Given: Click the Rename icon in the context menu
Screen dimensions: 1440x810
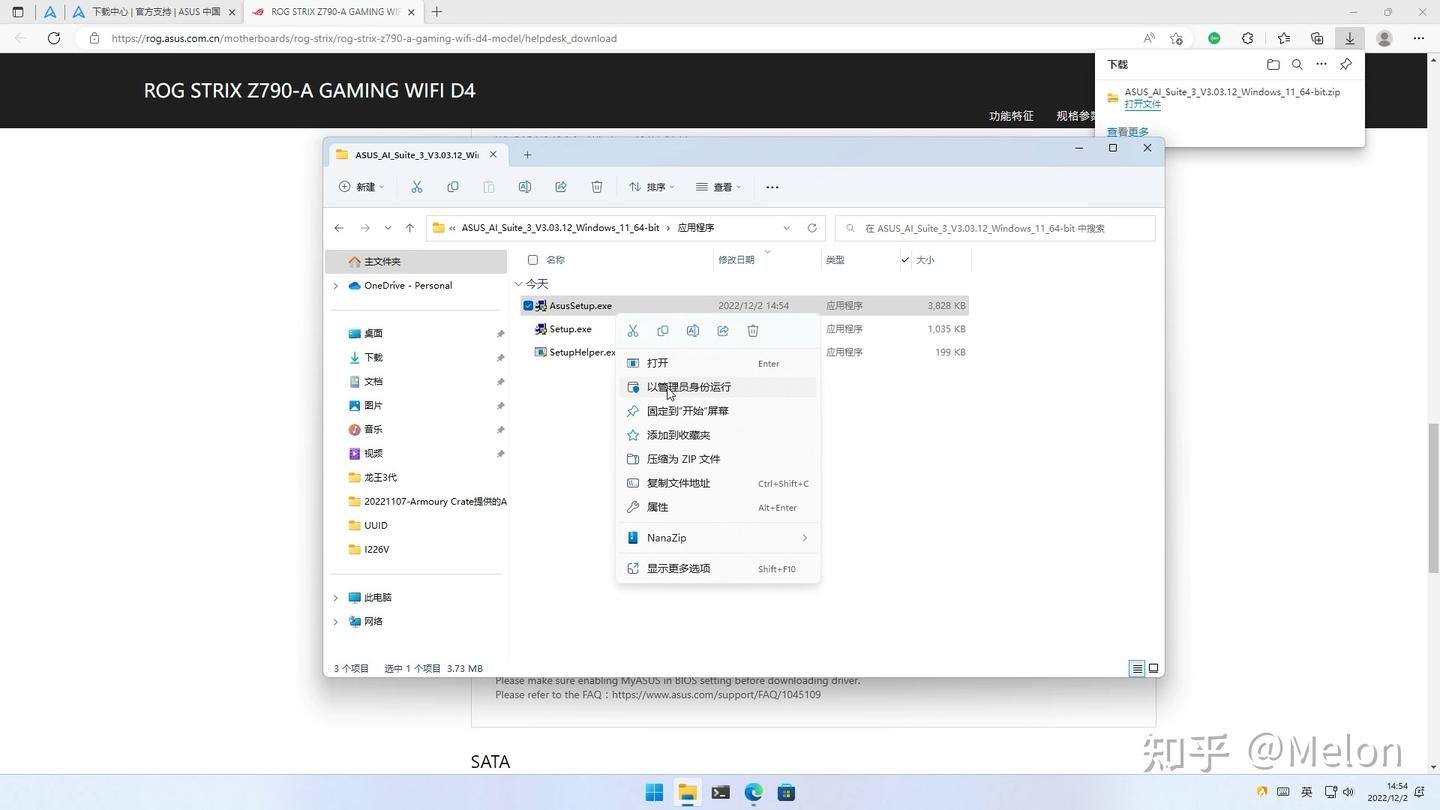Looking at the screenshot, I should click(x=692, y=330).
